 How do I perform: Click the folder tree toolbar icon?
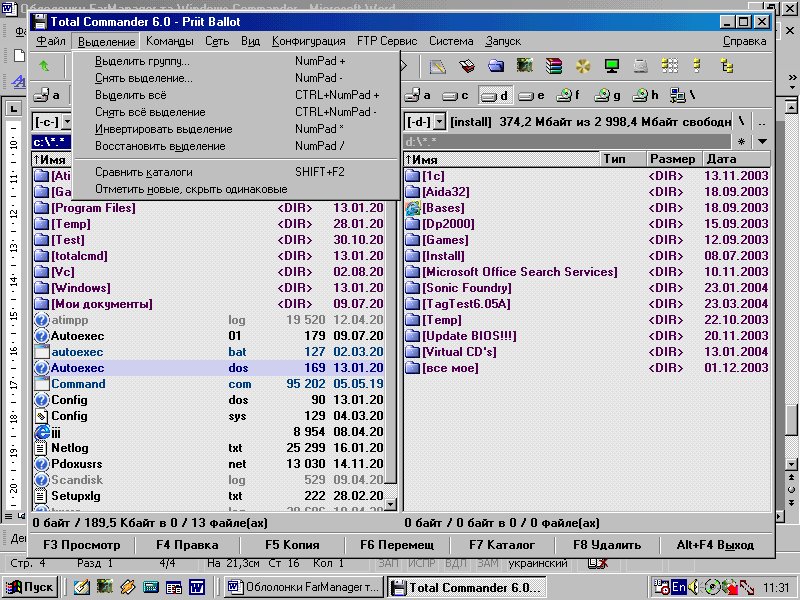click(727, 66)
